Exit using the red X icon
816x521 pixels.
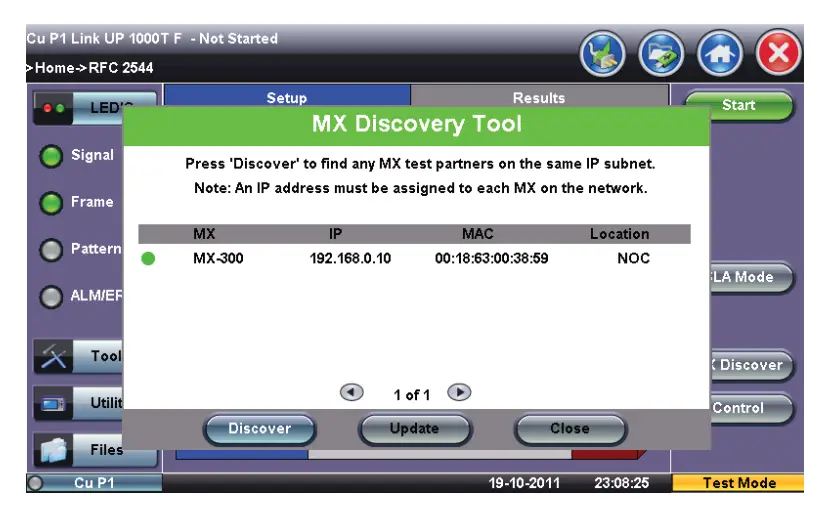779,53
